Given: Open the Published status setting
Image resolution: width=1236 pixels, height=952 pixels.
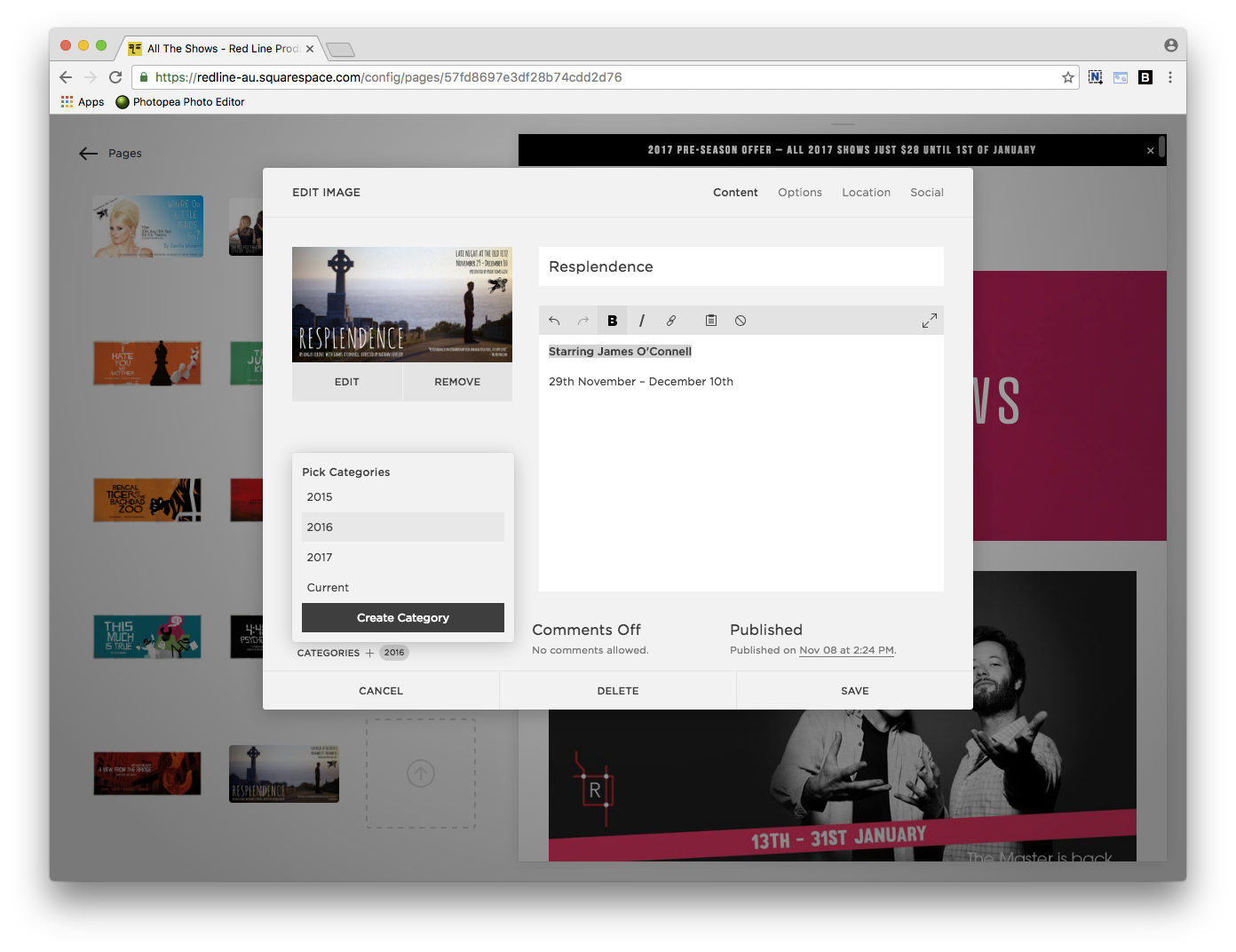Looking at the screenshot, I should click(x=766, y=630).
